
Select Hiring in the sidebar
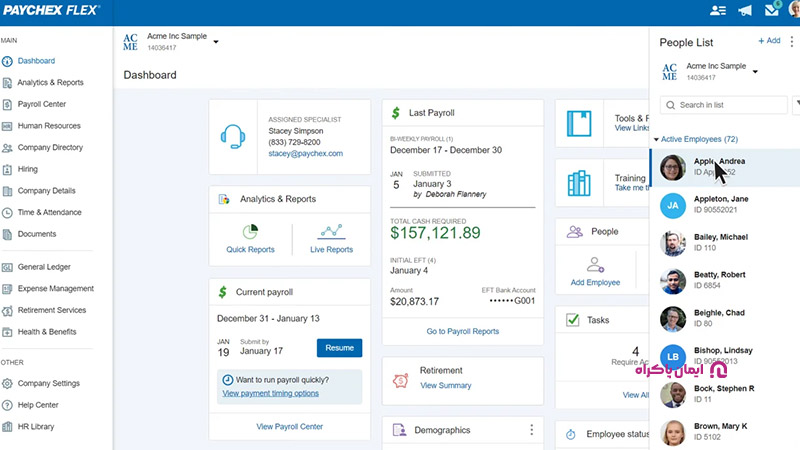[x=28, y=169]
